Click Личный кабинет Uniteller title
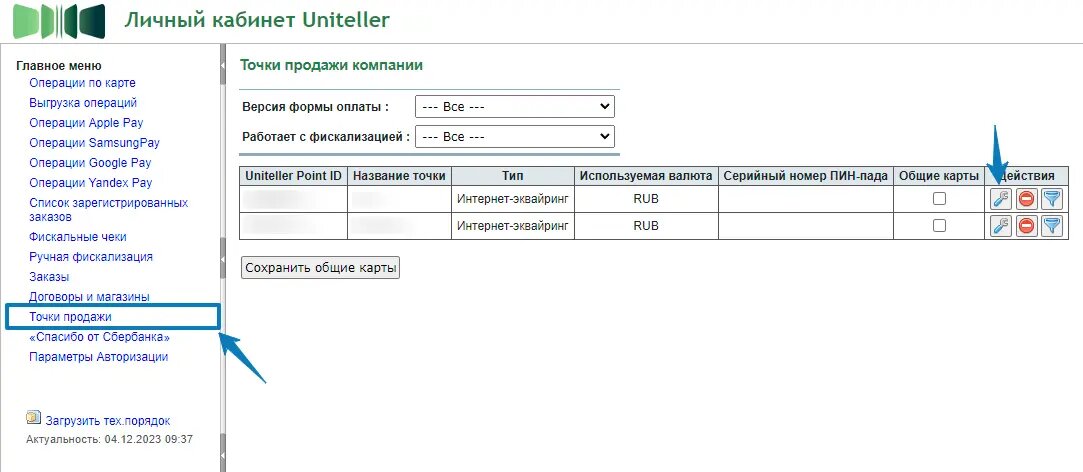1083x472 pixels. 257,19
